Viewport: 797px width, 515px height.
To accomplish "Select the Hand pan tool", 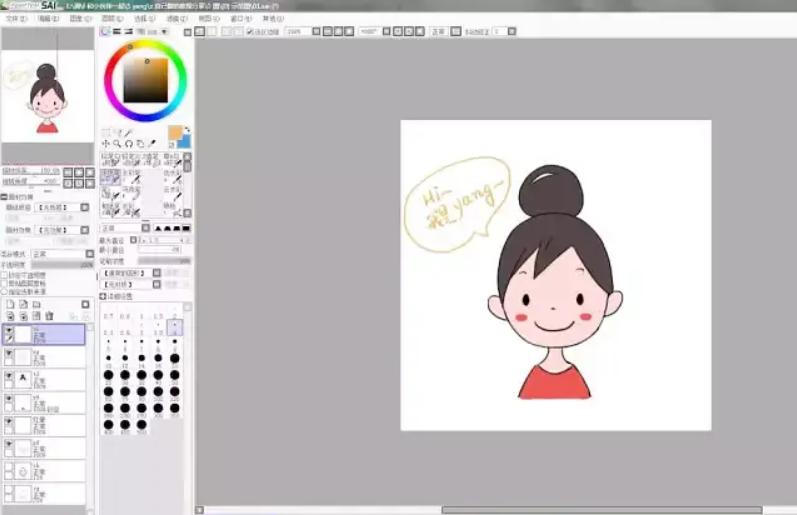I will [x=140, y=144].
